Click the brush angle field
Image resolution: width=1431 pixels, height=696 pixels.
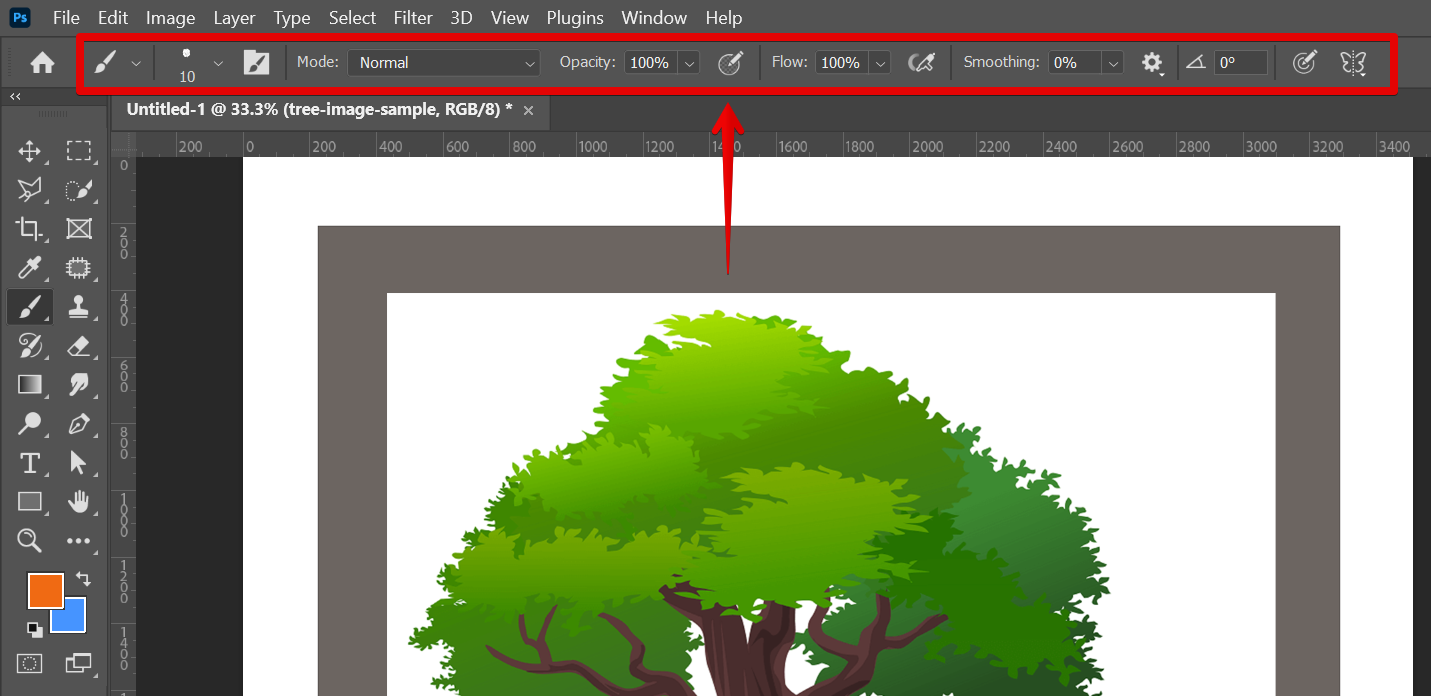pos(1241,63)
